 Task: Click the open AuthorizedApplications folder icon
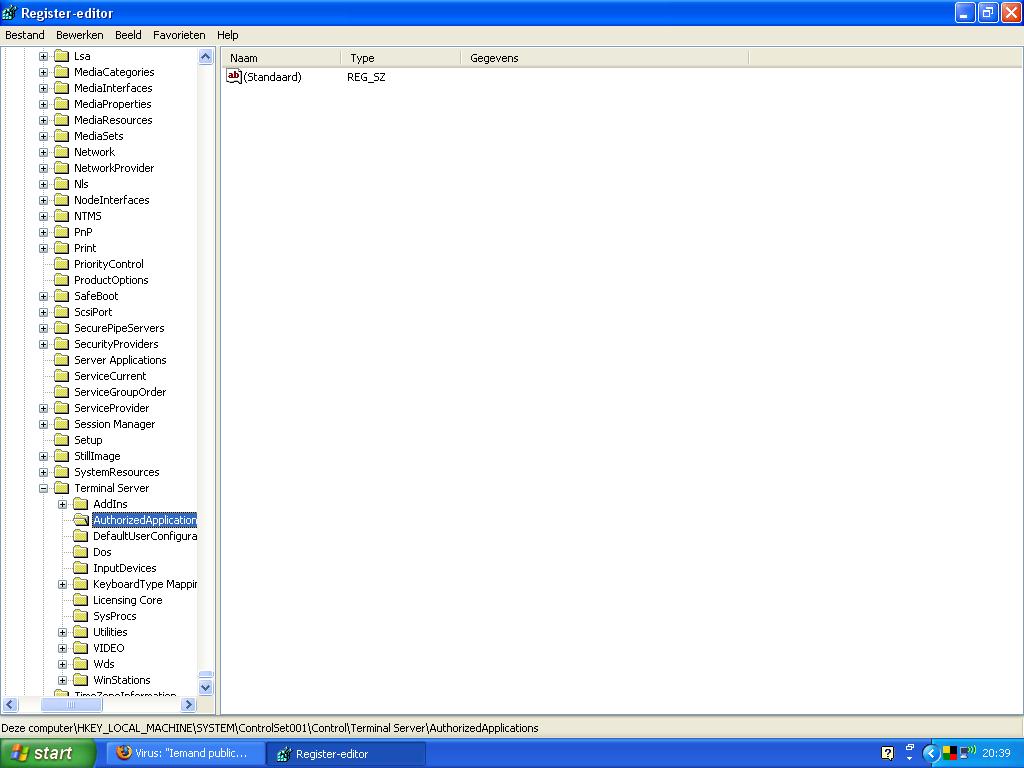tap(81, 520)
